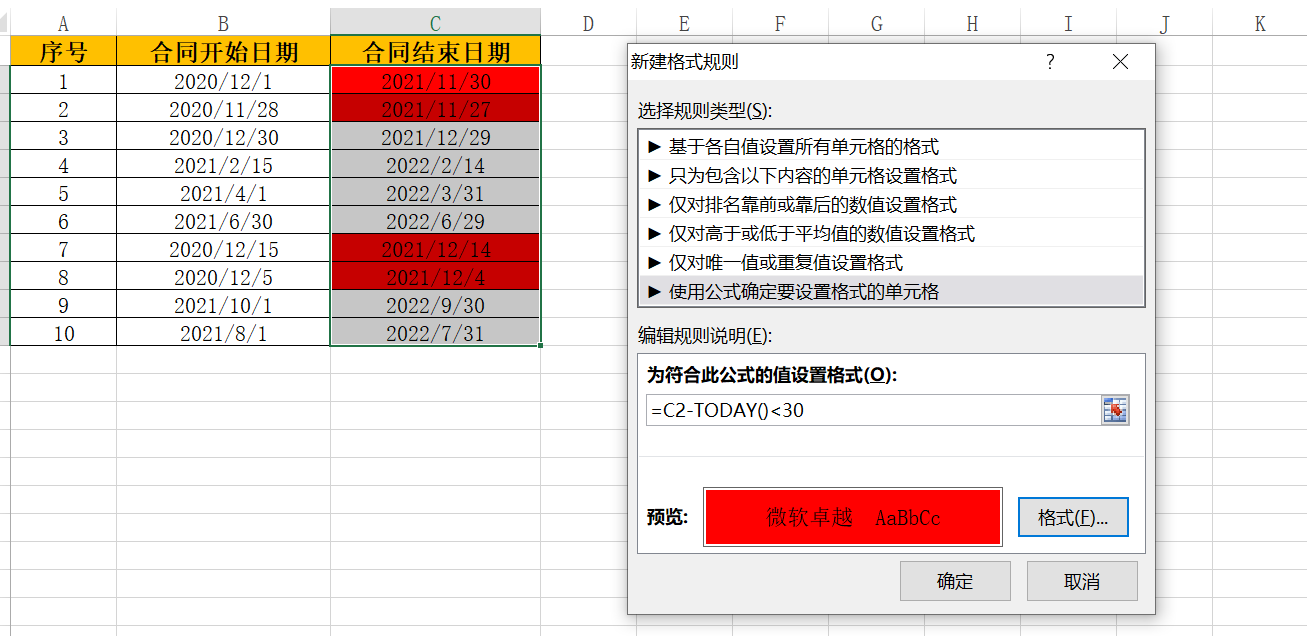Select column K header
1307x636 pixels.
point(1259,23)
